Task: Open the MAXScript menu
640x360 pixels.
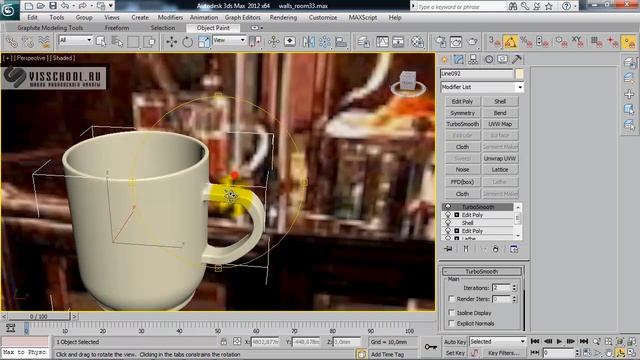Action: tap(362, 18)
